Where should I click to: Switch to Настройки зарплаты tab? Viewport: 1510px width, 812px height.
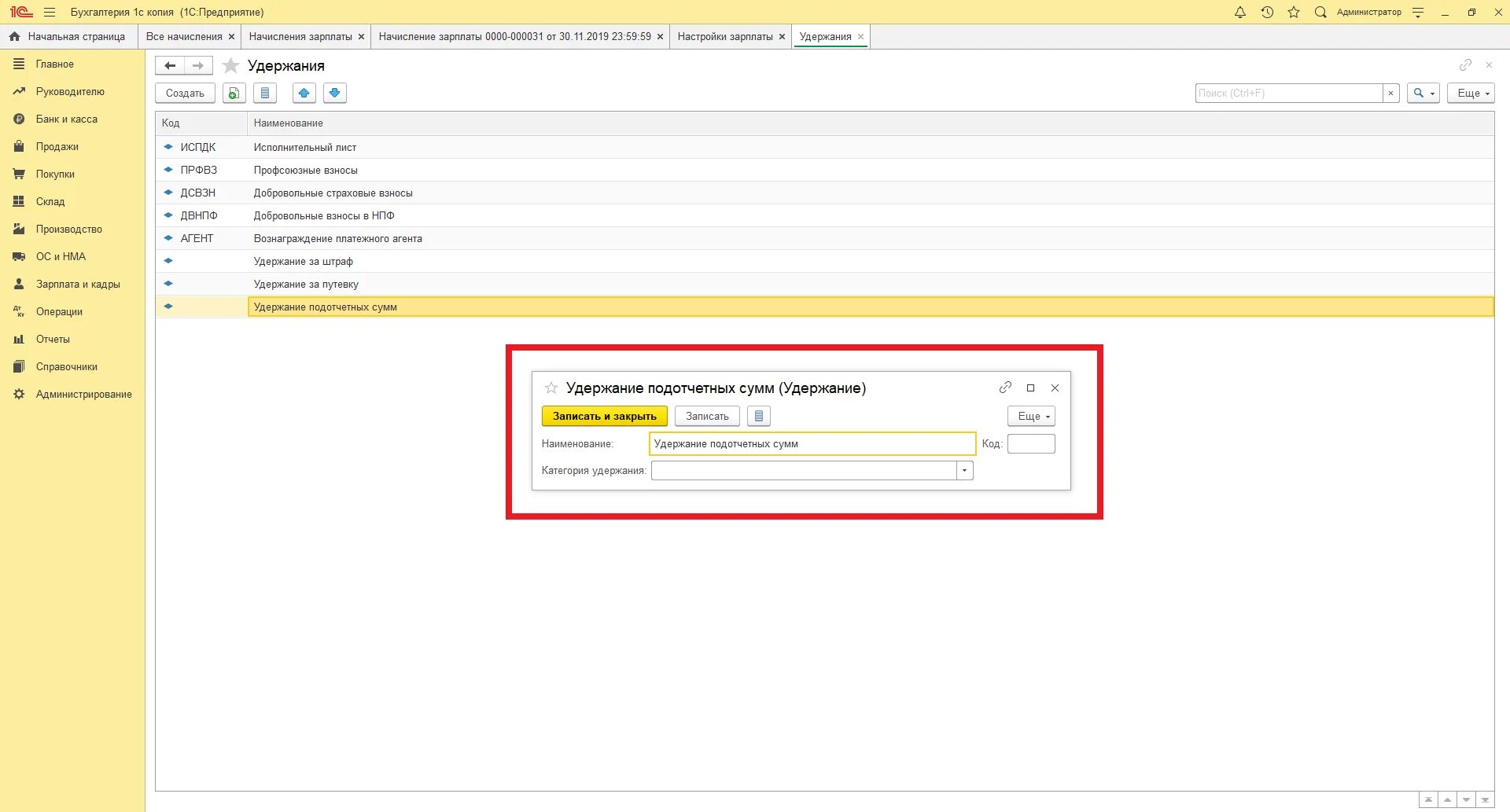(x=725, y=36)
